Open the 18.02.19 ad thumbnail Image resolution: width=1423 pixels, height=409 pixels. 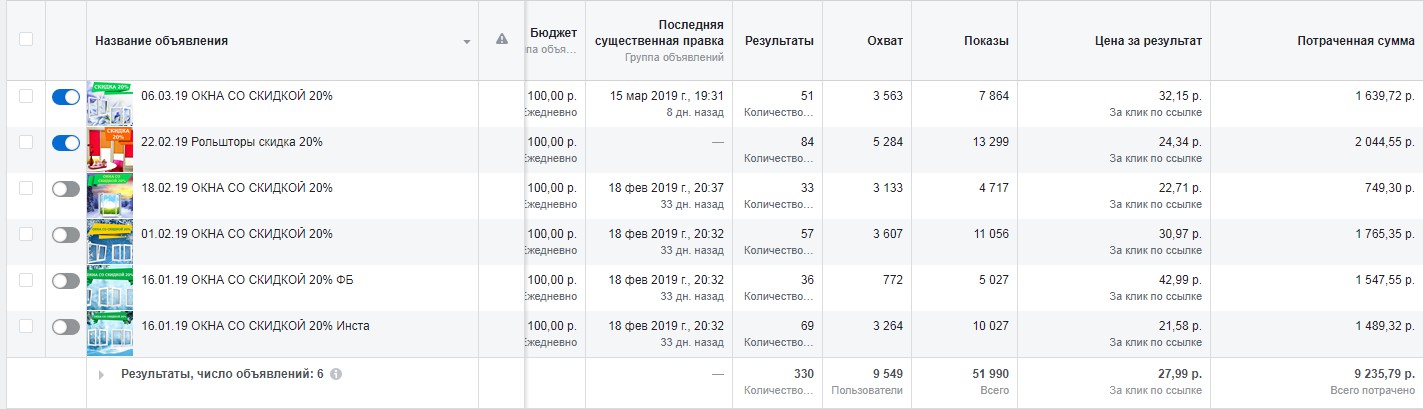click(110, 195)
